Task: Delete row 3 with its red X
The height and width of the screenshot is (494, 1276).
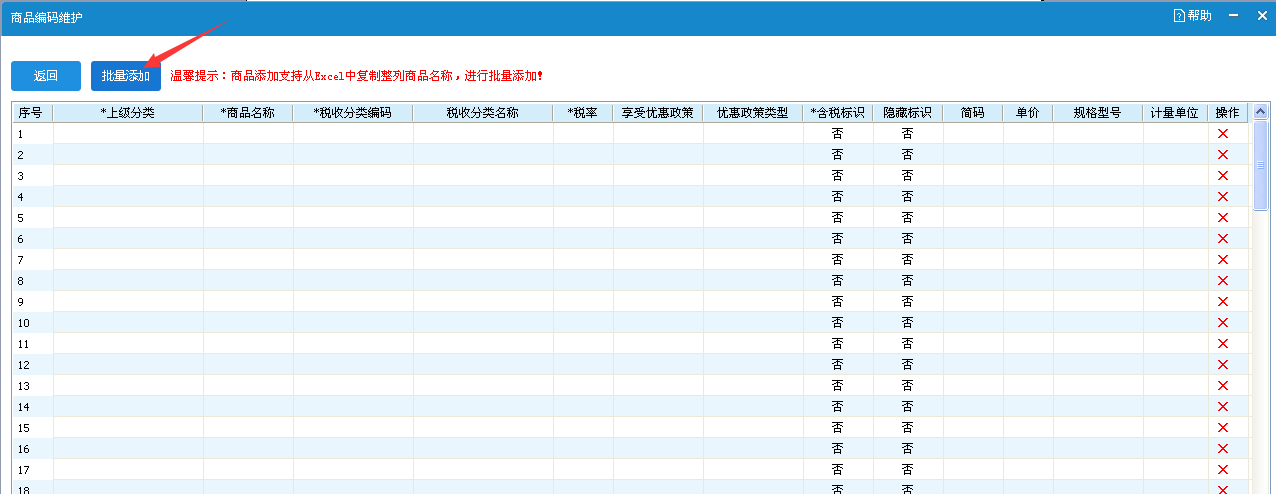Action: tap(1222, 176)
